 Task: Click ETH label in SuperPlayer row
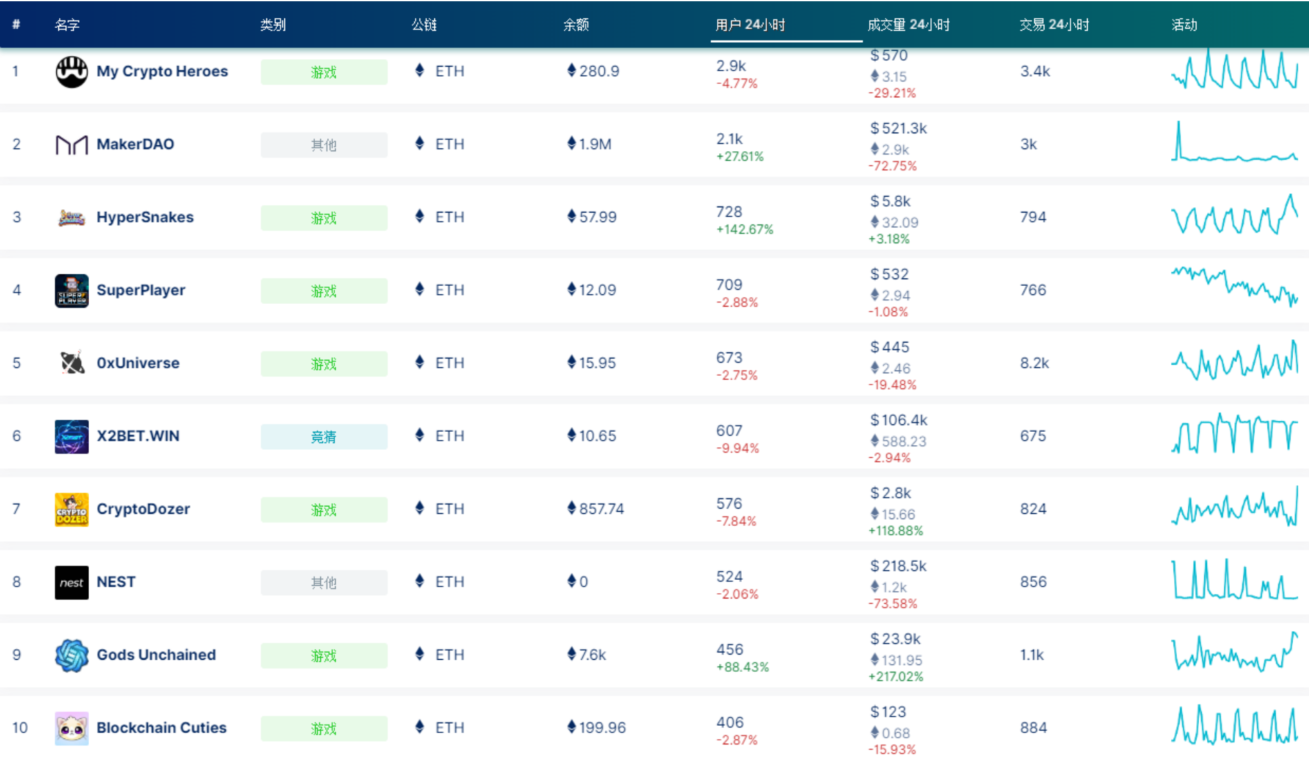[x=450, y=290]
